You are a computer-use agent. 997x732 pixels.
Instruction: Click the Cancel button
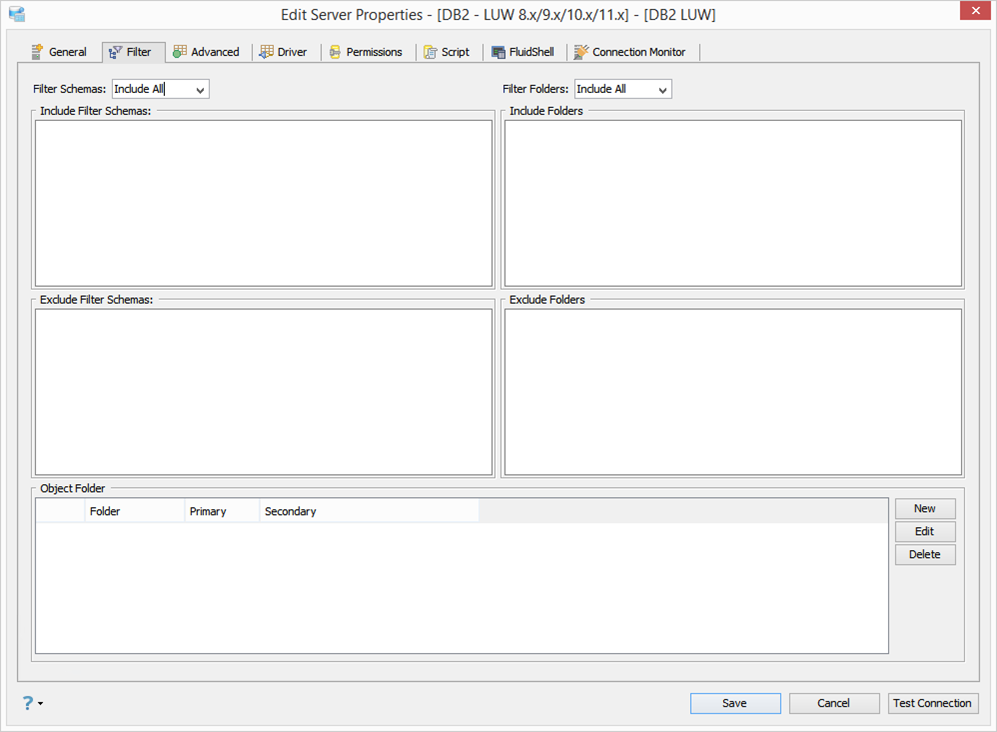834,703
